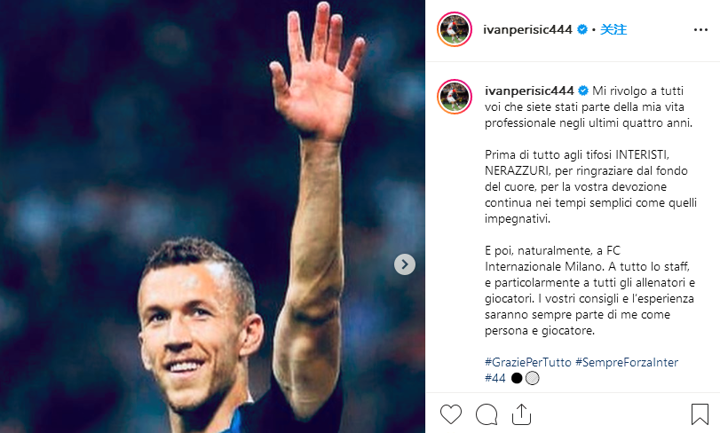Click the white circle emoji

(x=532, y=378)
